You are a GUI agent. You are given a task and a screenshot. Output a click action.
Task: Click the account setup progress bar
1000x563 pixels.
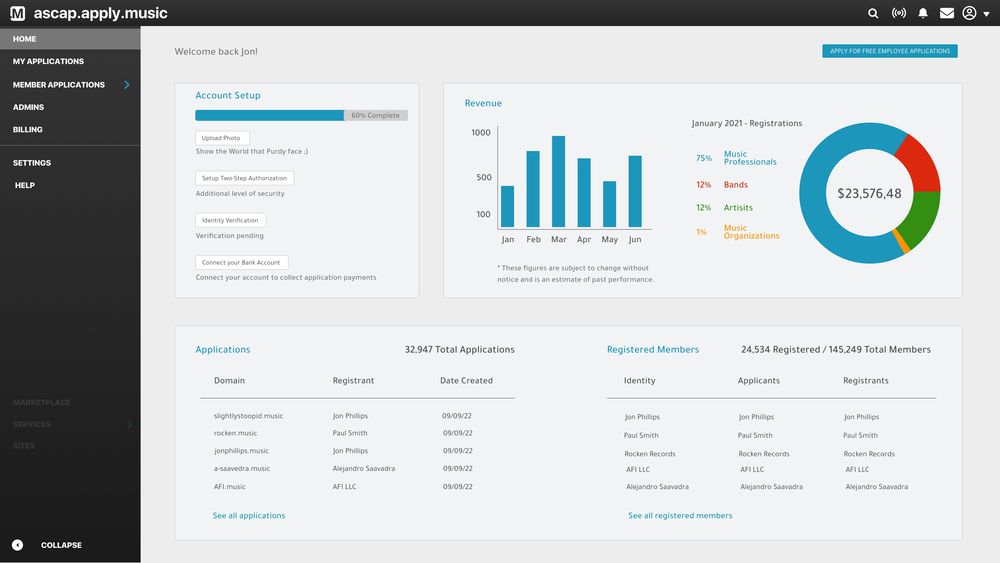(x=301, y=115)
